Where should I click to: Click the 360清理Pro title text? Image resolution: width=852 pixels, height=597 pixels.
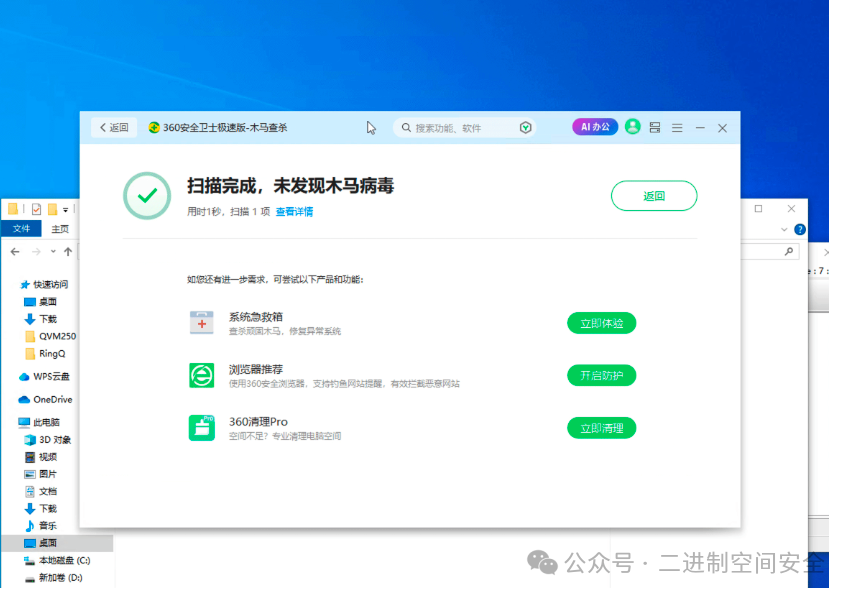pyautogui.click(x=258, y=422)
